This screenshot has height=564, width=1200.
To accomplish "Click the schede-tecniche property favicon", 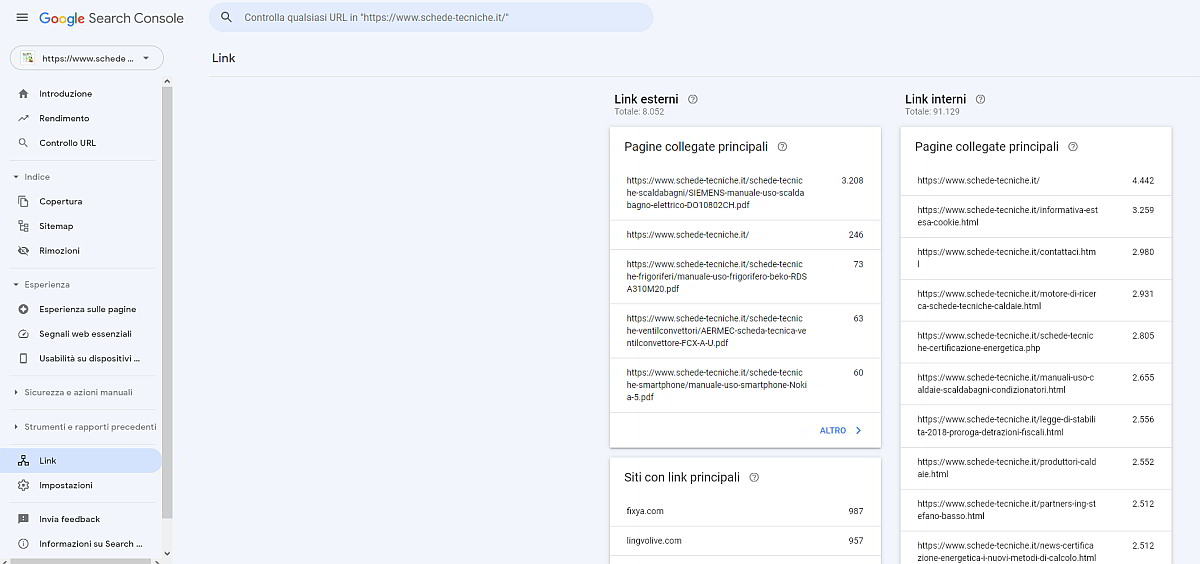I will [x=28, y=58].
